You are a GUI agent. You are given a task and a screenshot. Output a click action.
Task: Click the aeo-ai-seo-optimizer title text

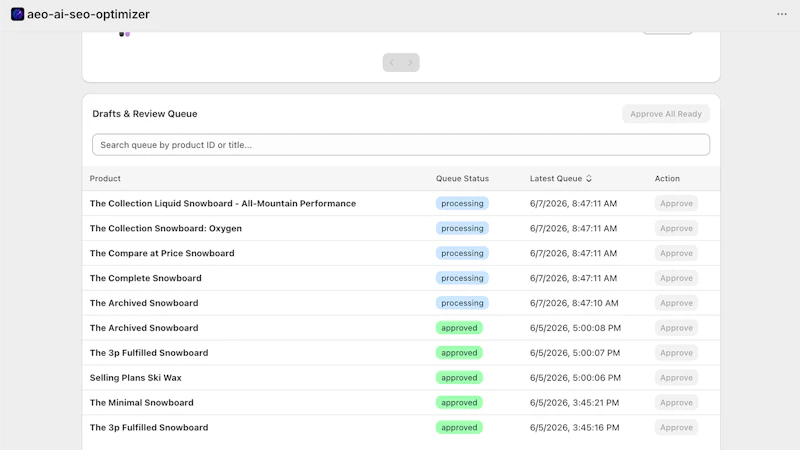(x=88, y=14)
